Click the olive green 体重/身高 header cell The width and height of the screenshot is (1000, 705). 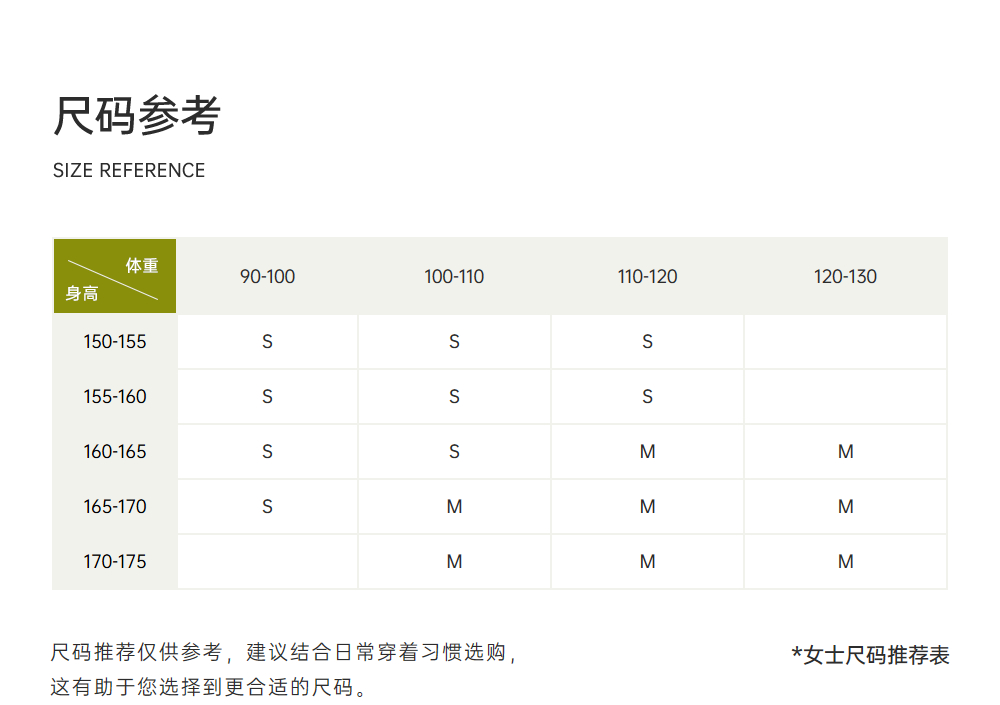click(114, 277)
